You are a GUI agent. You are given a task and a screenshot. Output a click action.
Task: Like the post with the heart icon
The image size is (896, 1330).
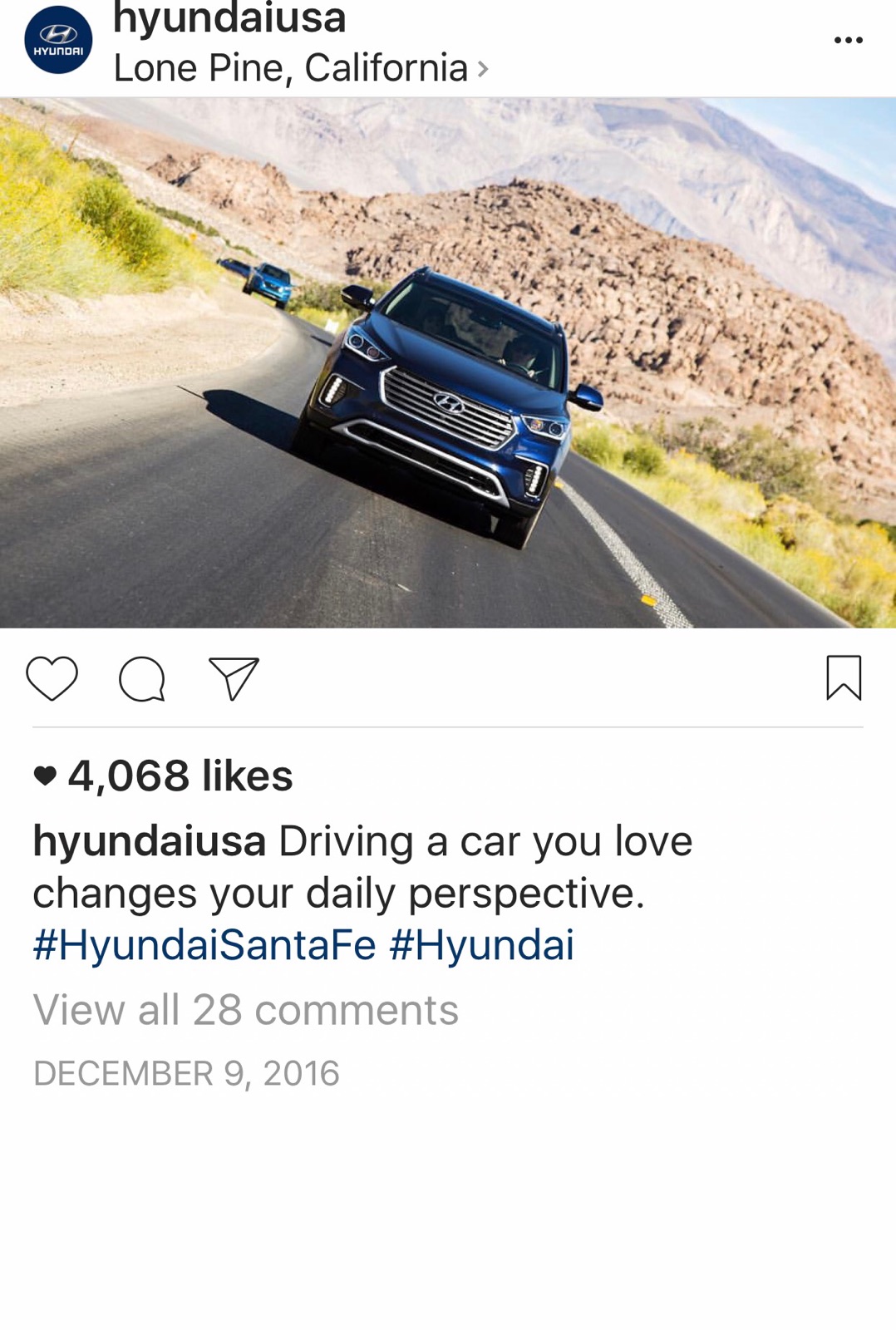(x=52, y=678)
